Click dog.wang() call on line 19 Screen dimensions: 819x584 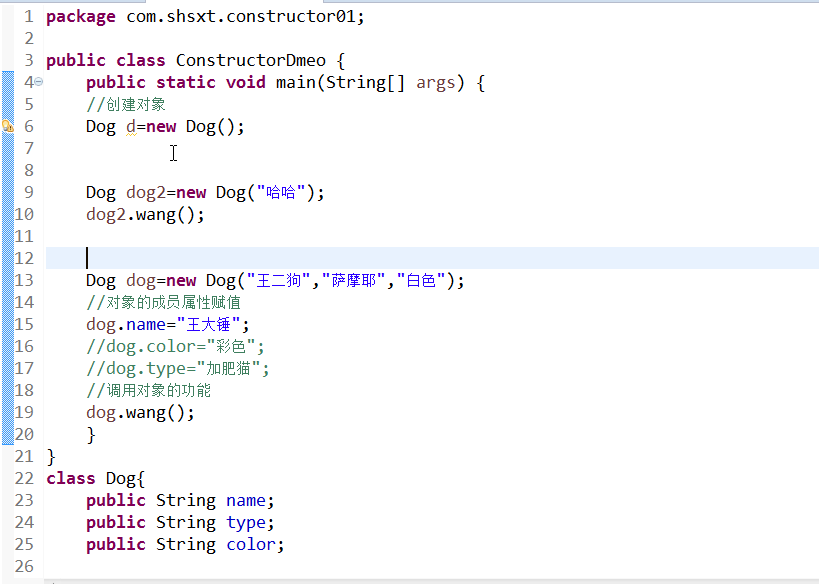141,413
